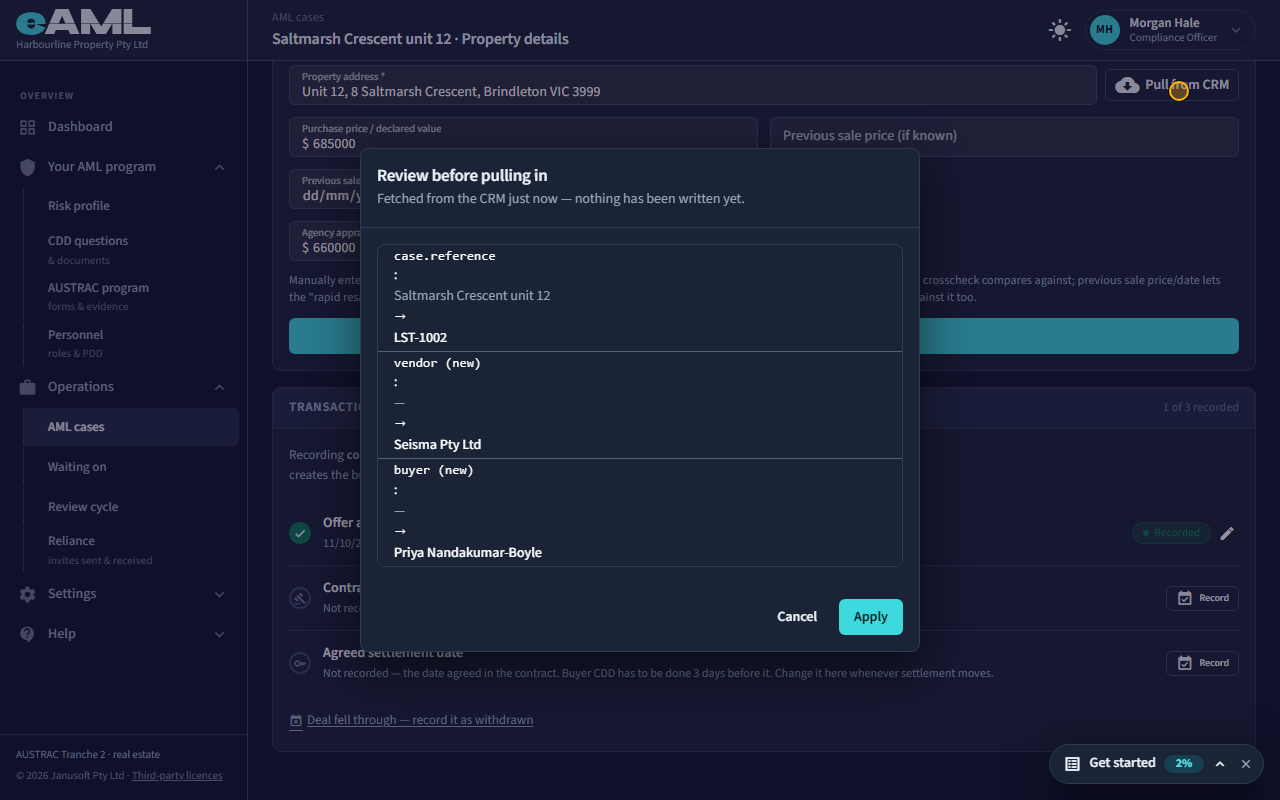Click the 2% progress indicator pill
This screenshot has width=1280, height=800.
1184,763
